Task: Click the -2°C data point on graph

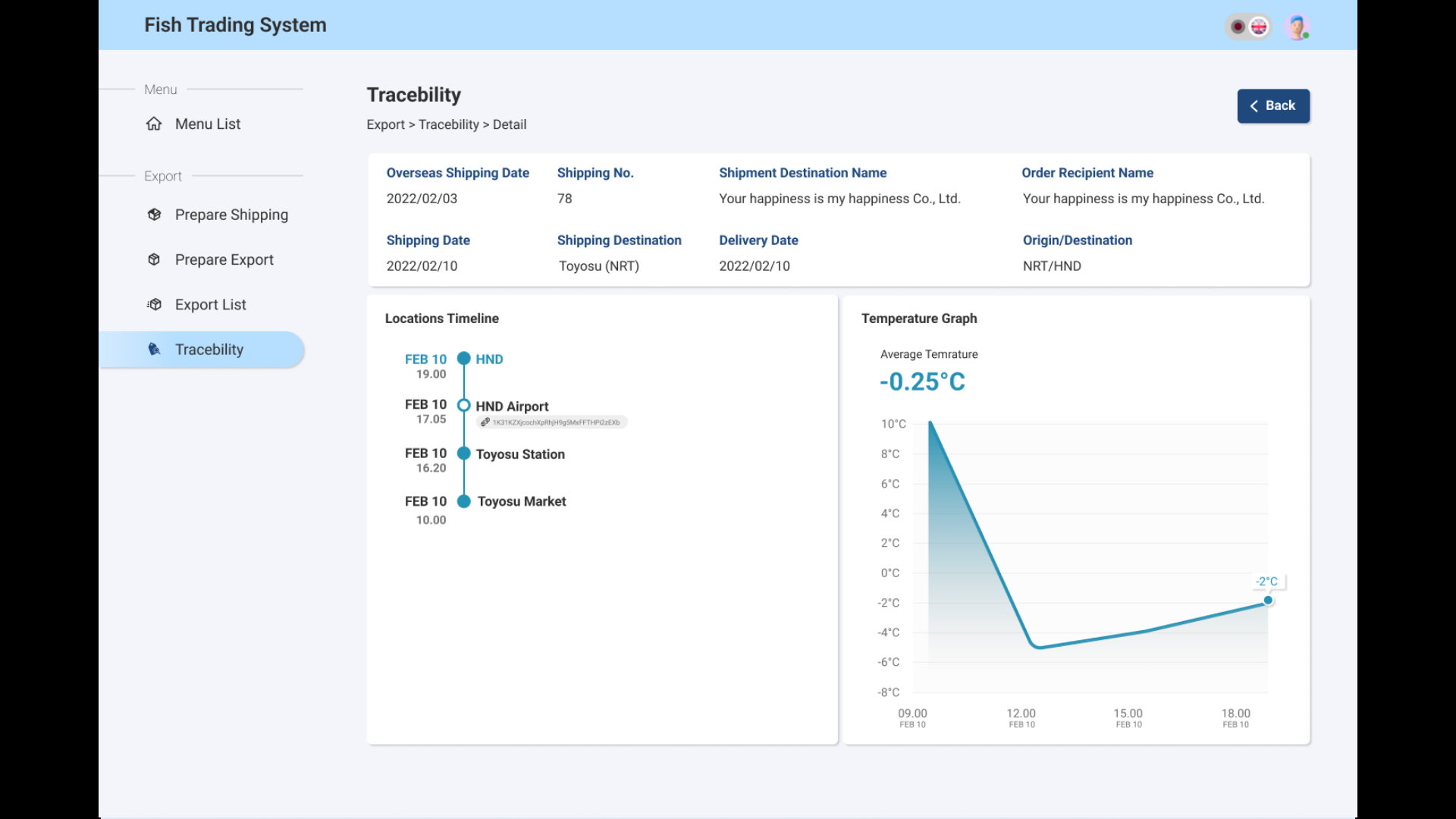Action: click(x=1268, y=601)
